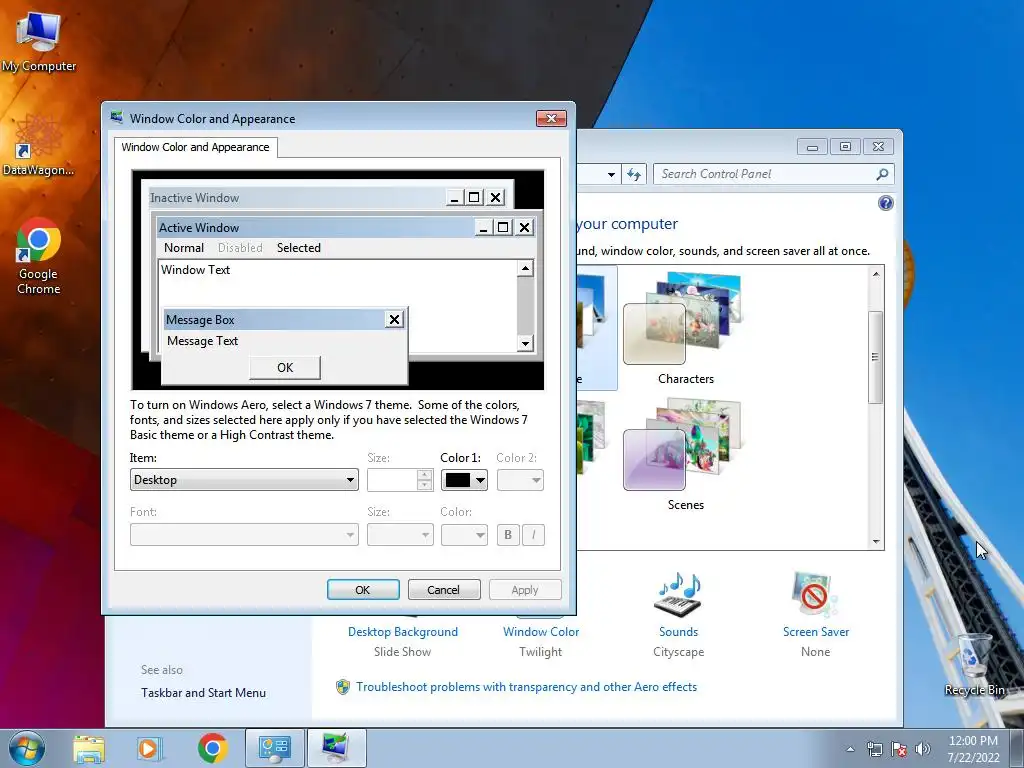This screenshot has height=768, width=1024.
Task: Open the address bar history dropdown
Action: point(611,174)
